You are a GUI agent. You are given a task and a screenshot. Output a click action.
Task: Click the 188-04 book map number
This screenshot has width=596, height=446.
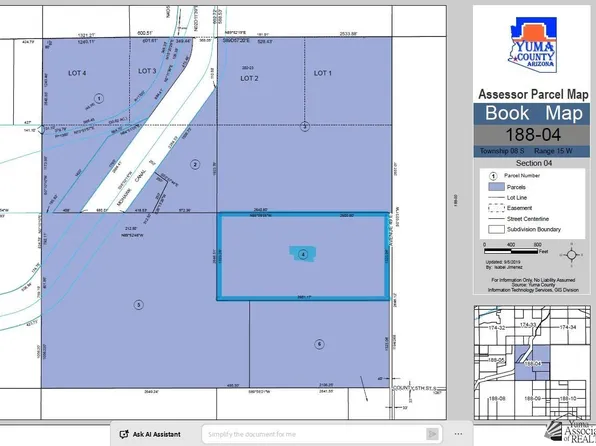tap(533, 135)
